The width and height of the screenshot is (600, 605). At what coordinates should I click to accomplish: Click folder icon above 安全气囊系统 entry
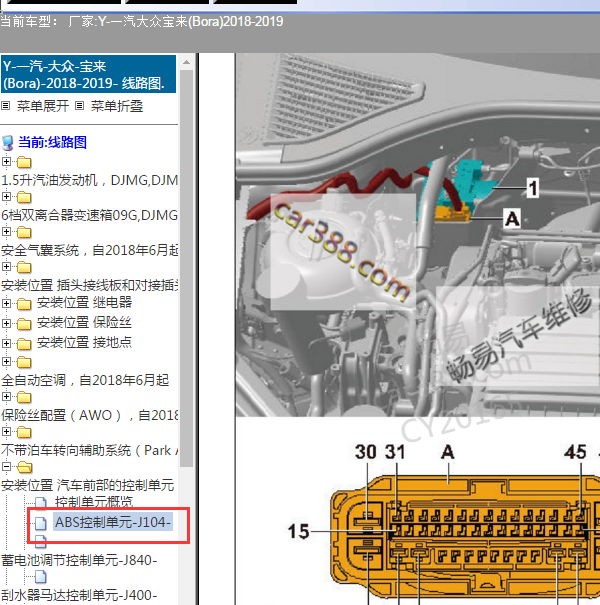[x=24, y=232]
